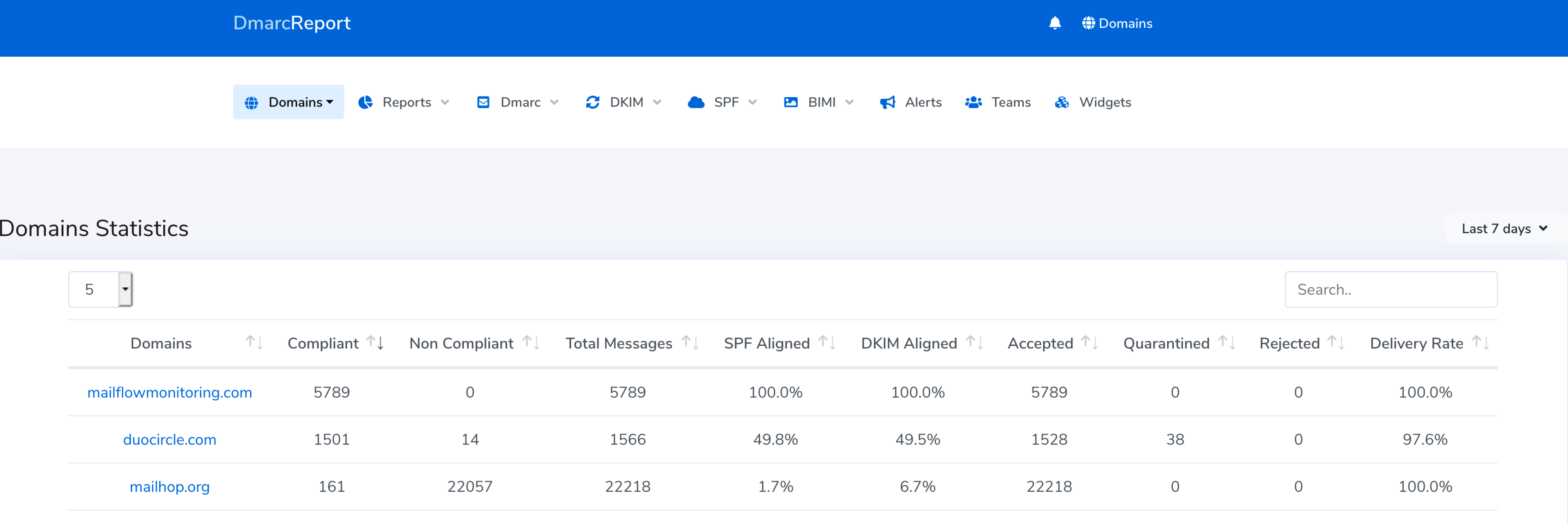Click duocircle.com accepted value 1528
This screenshot has width=1568, height=524.
click(x=1049, y=439)
